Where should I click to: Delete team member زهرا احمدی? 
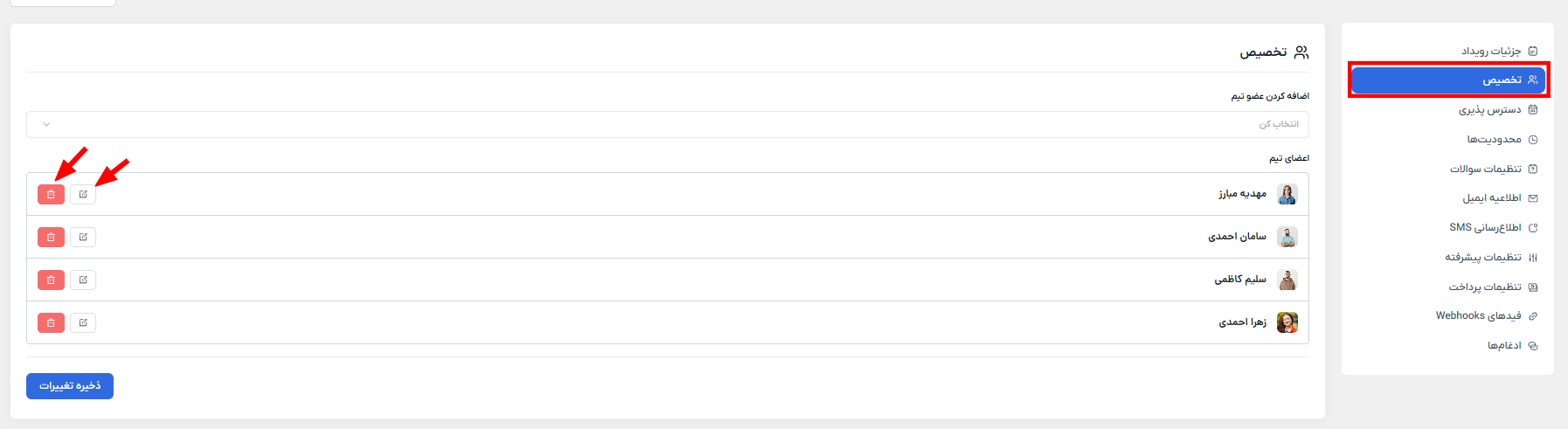point(51,322)
